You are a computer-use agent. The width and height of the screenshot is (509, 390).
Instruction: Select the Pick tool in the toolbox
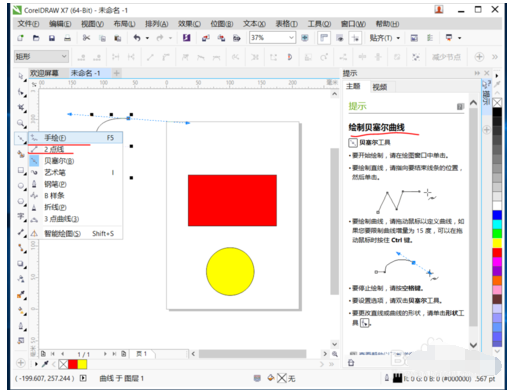coord(22,77)
